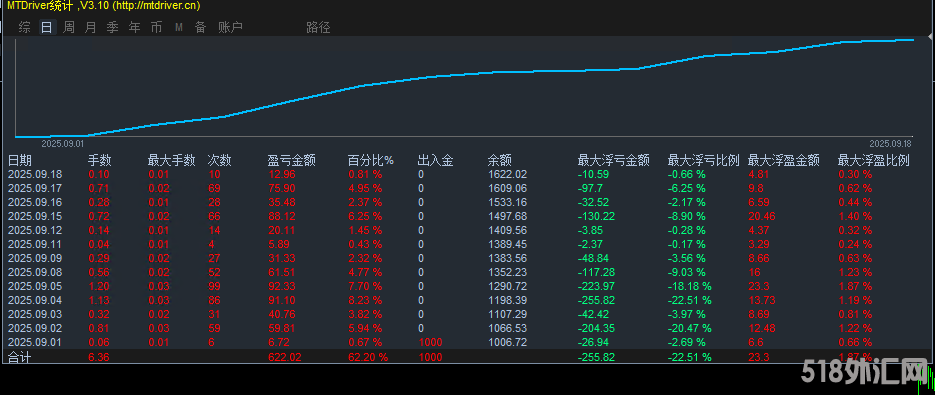The image size is (935, 395).
Task: Open the 备 tab
Action: 200,27
